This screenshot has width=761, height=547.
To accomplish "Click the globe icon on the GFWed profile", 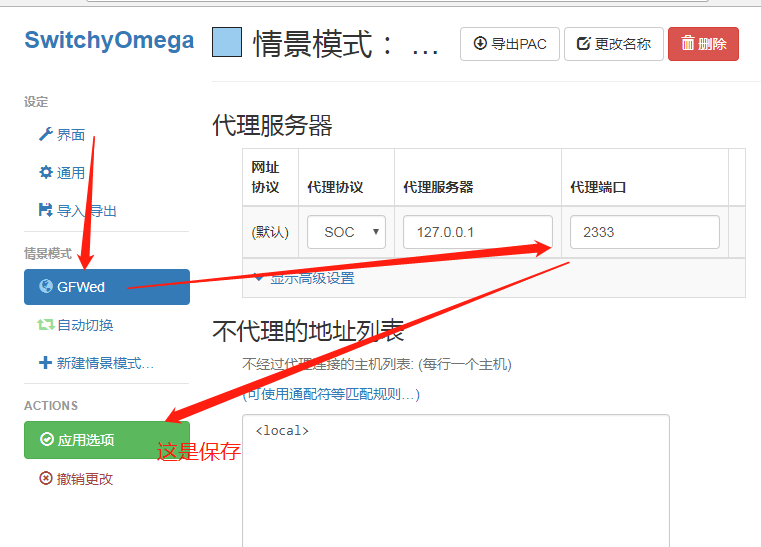I will [46, 286].
